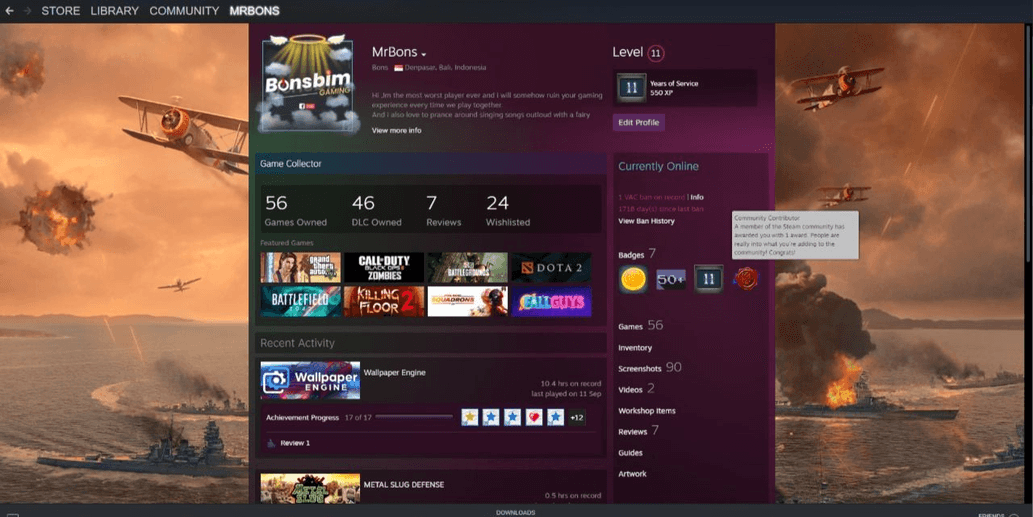Open Videos 2 link
This screenshot has height=517, width=1033.
tap(636, 389)
